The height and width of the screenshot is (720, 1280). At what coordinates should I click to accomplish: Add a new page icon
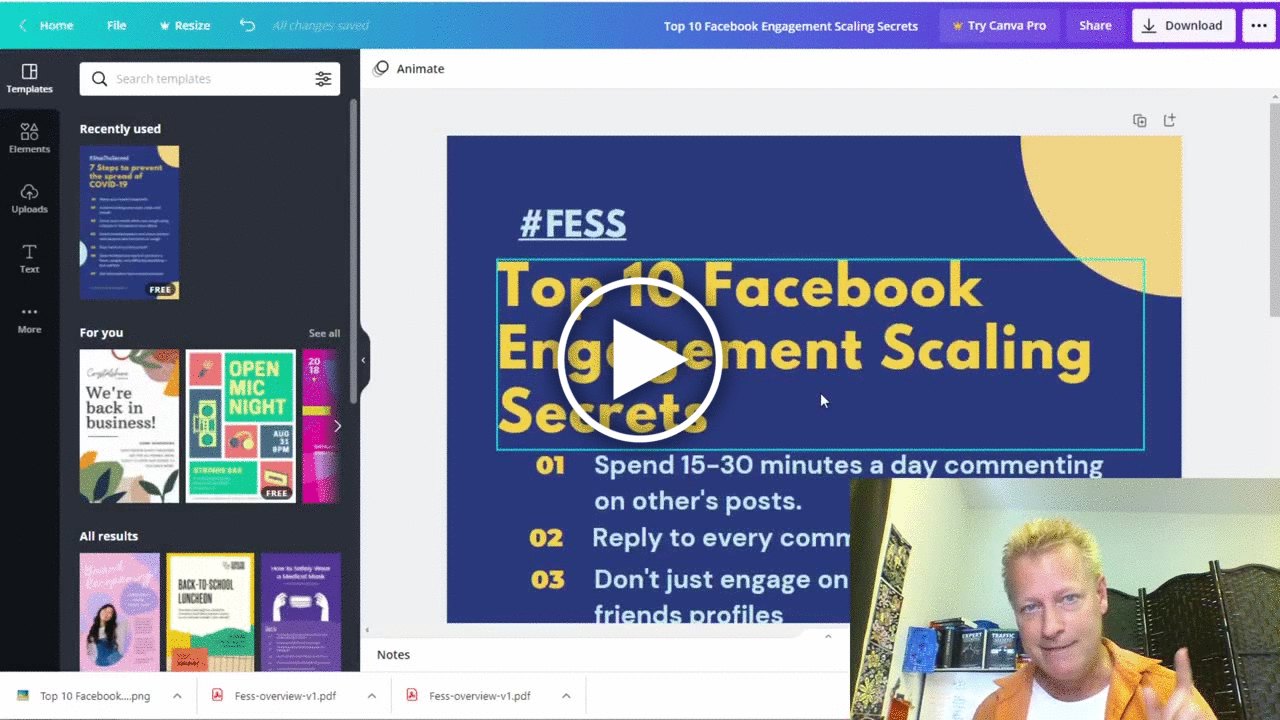click(1169, 120)
